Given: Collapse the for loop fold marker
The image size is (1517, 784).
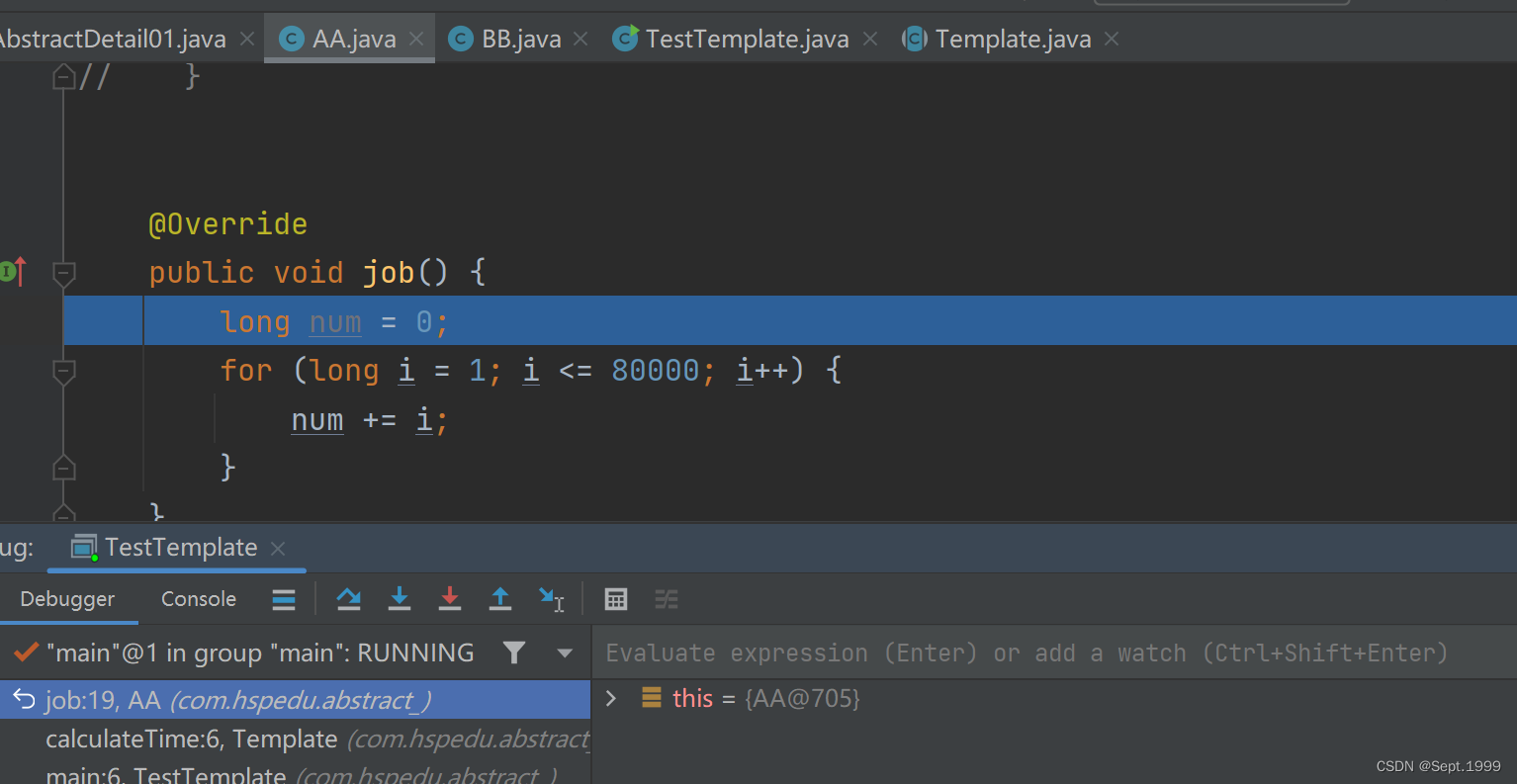Looking at the screenshot, I should pos(64,372).
